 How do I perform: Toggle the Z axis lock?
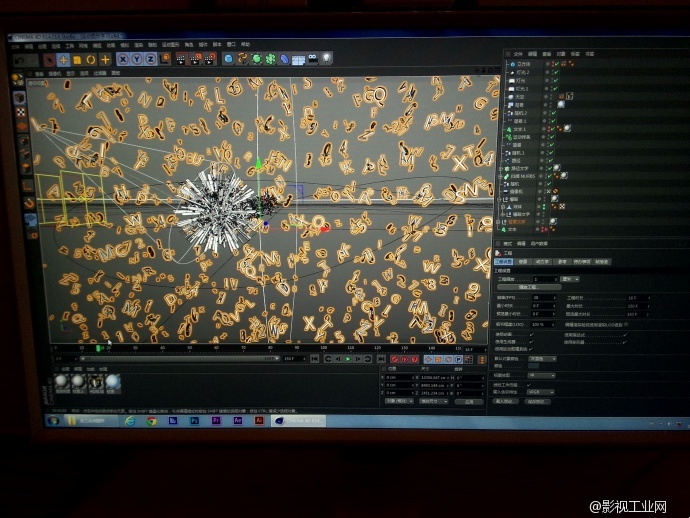(150, 59)
